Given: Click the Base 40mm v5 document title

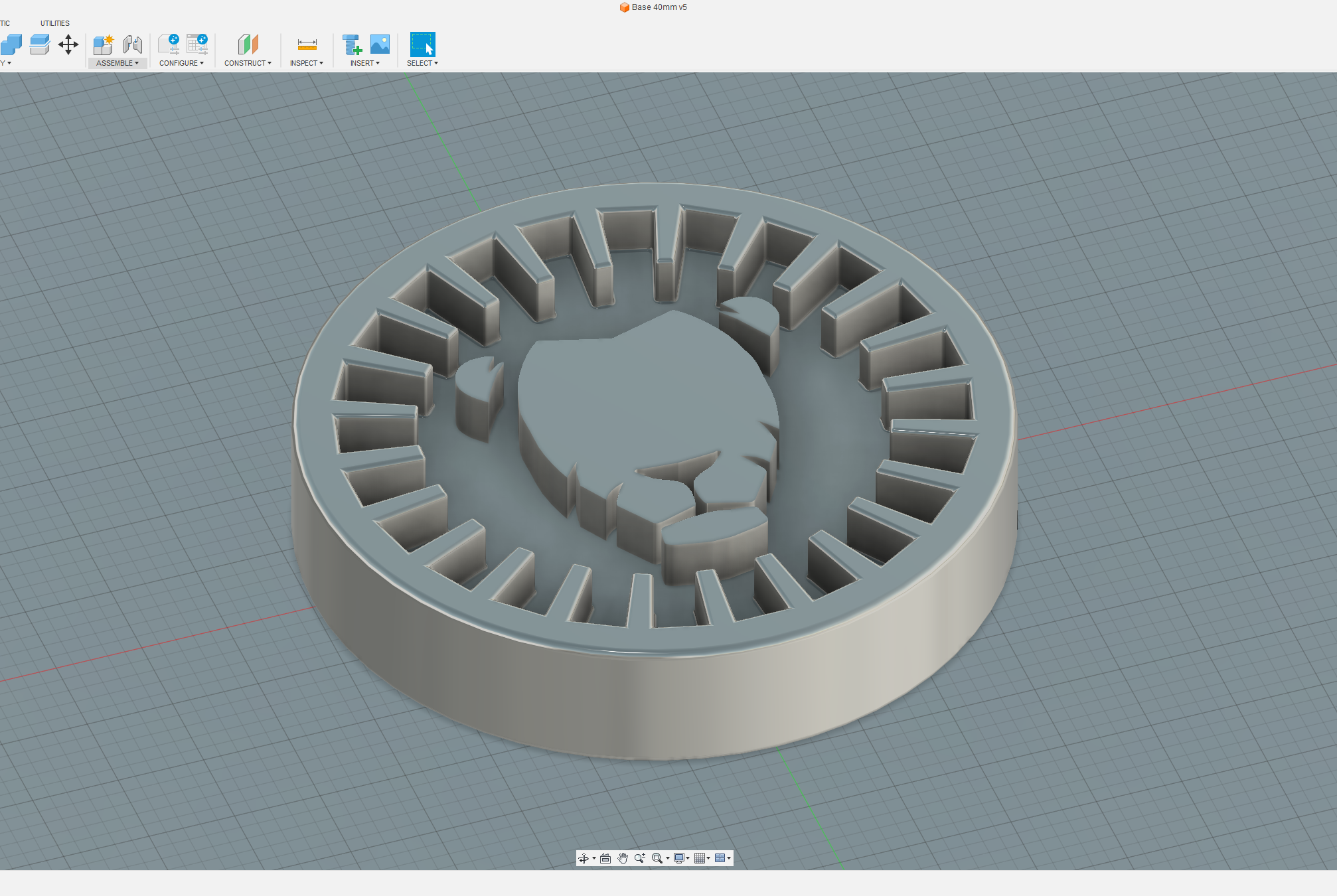Looking at the screenshot, I should coord(659,7).
